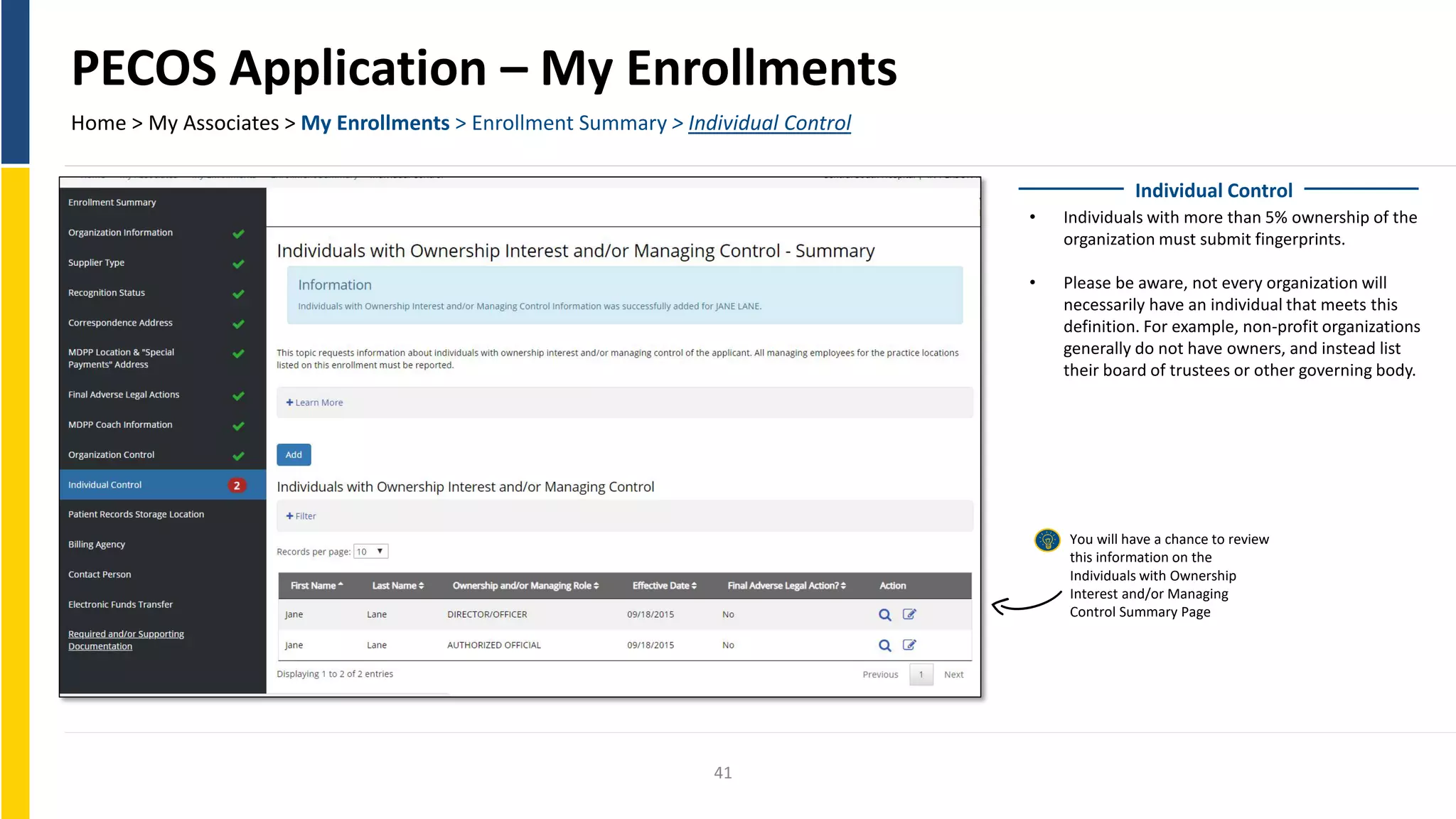Expand the Learn More section
Viewport: 1456px width, 819px height.
point(314,402)
